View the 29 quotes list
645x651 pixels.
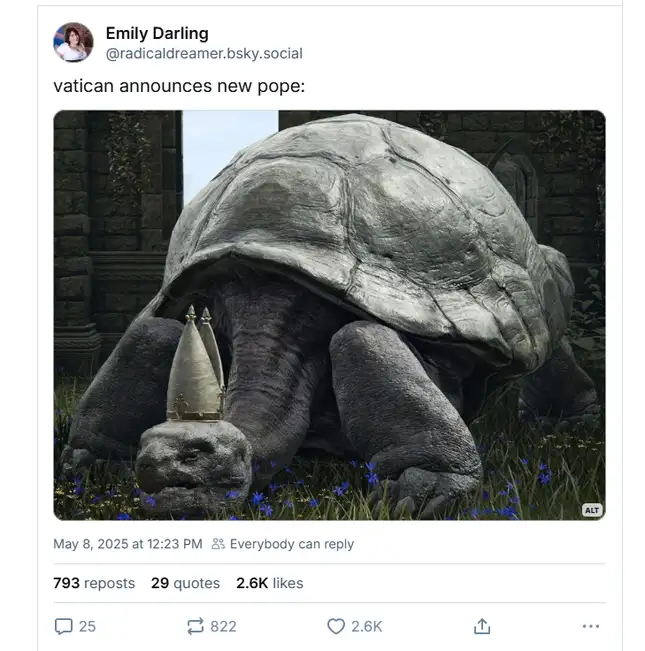pos(185,583)
